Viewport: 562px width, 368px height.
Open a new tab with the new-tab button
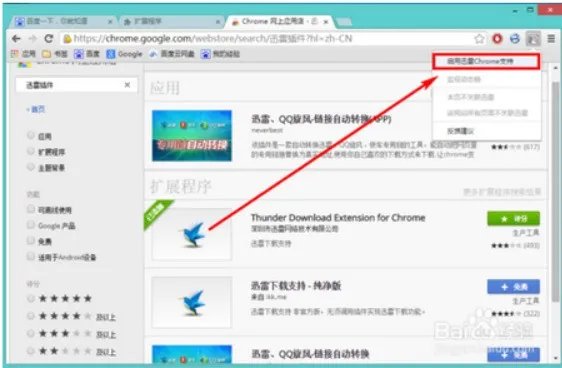(344, 22)
